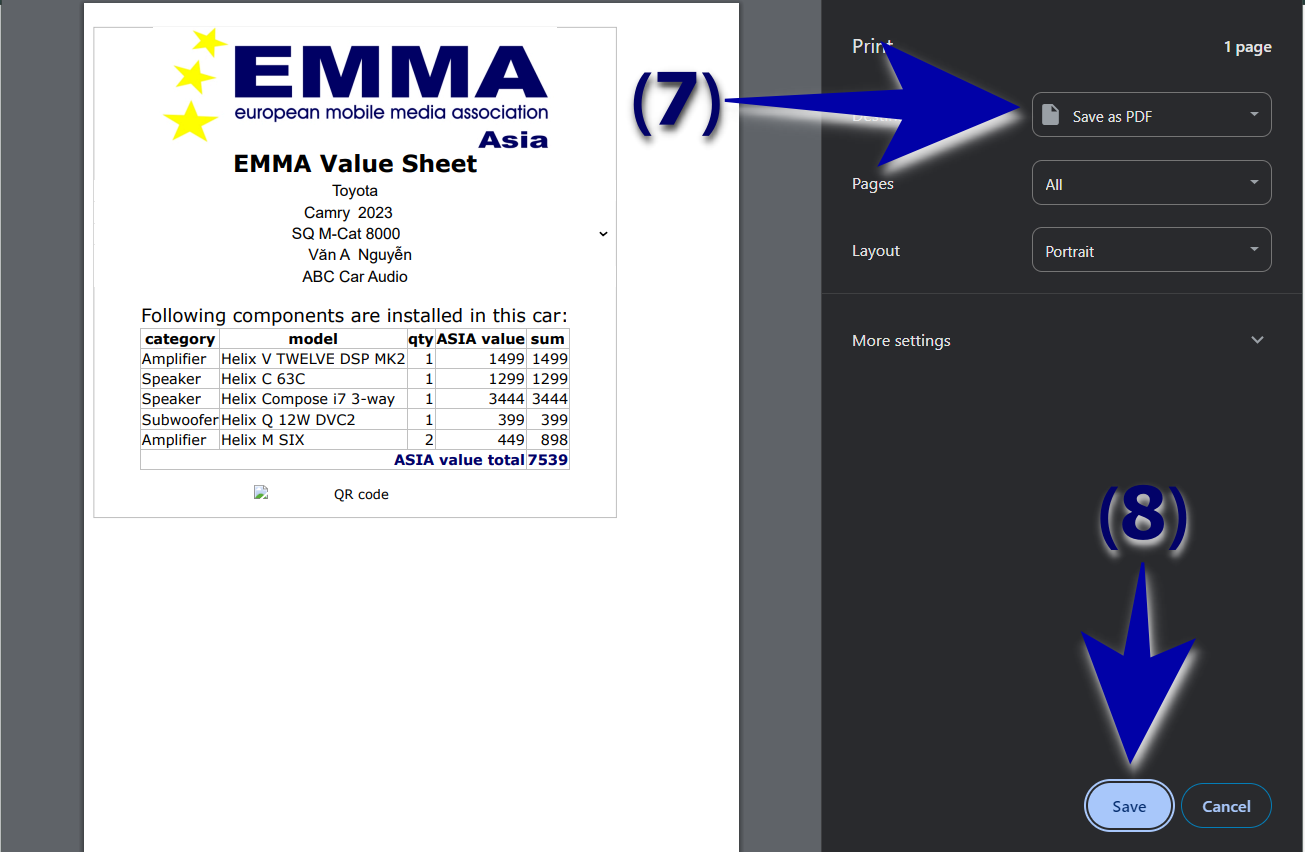The width and height of the screenshot is (1305, 852).
Task: Click the 'category' column header
Action: (180, 339)
